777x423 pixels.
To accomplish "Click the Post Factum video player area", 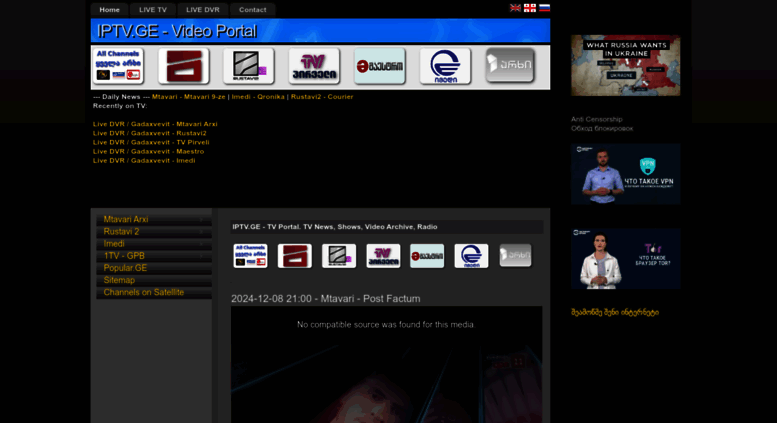I will [387, 365].
